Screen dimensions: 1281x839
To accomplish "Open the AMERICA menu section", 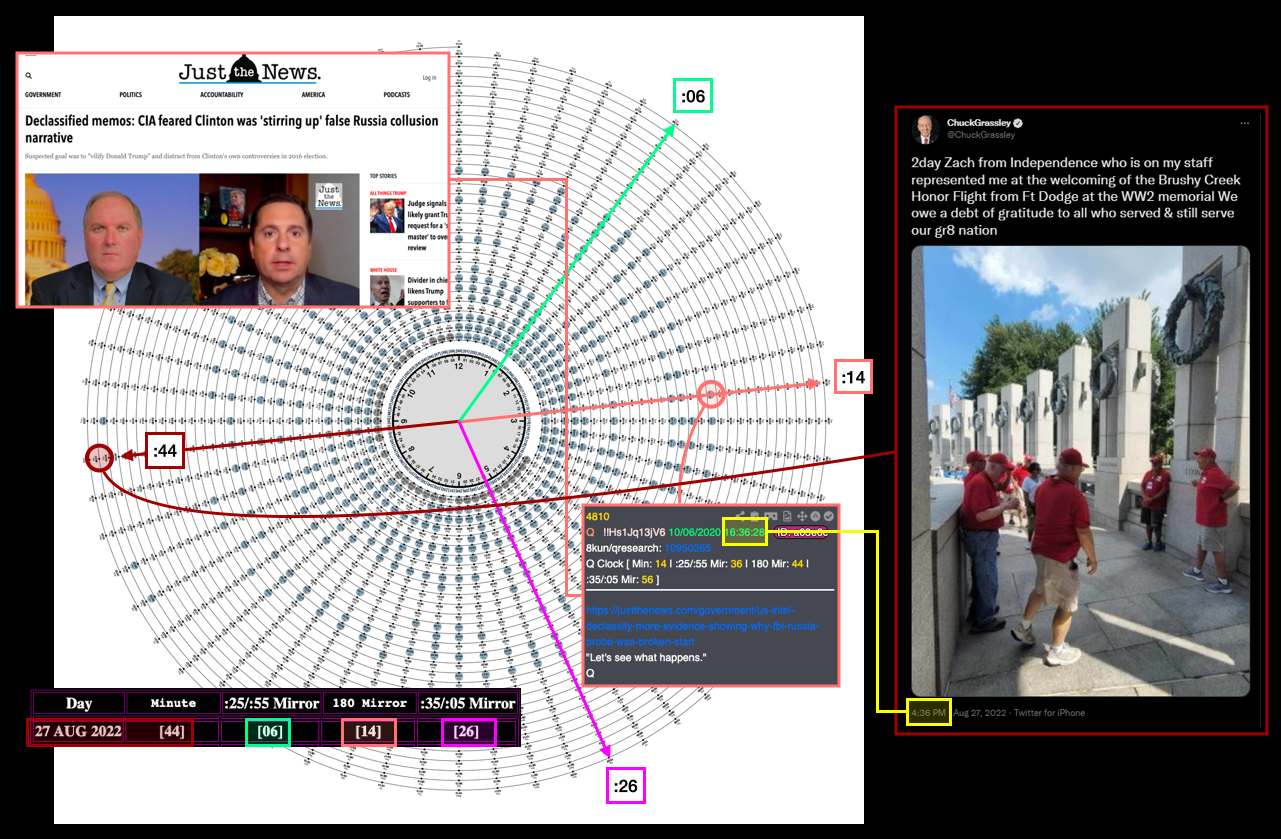I will click(x=313, y=95).
